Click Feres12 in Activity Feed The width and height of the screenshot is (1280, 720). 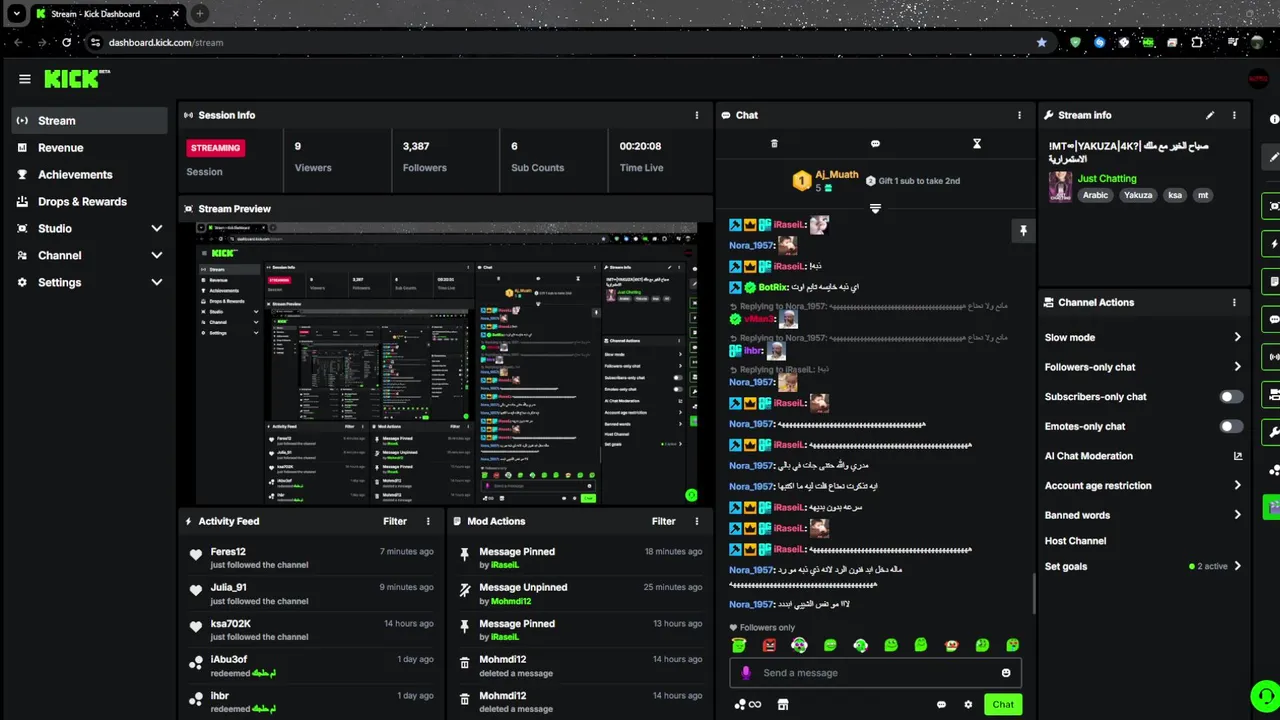tap(228, 552)
